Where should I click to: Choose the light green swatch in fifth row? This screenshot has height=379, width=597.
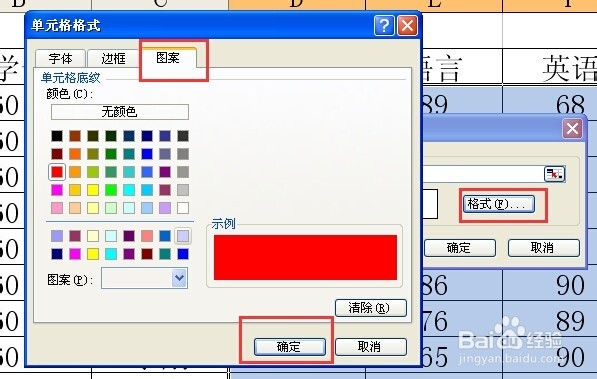111,208
